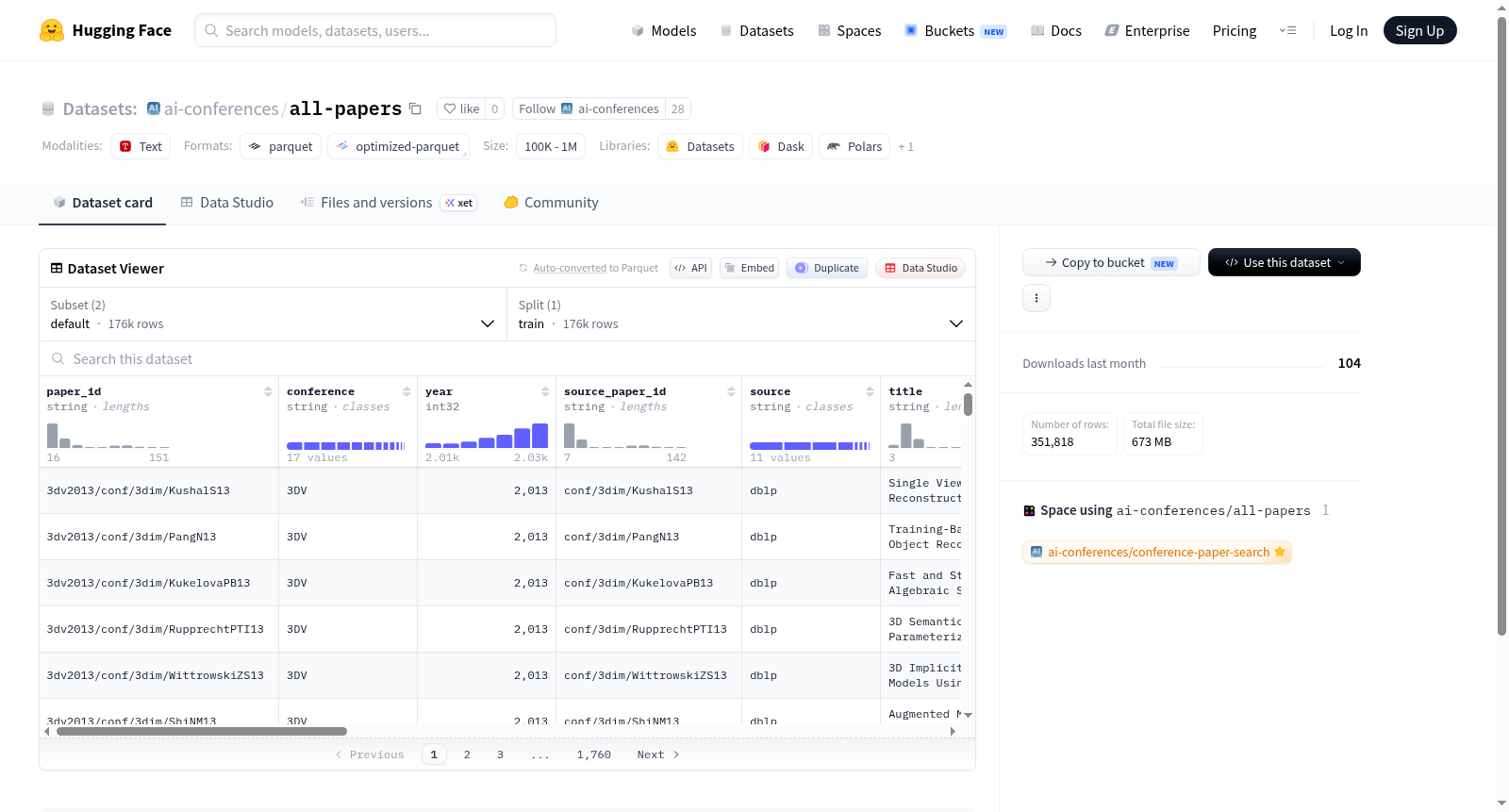Focus the Search this dataset field
Viewport: 1509px width, 812px height.
click(x=507, y=358)
